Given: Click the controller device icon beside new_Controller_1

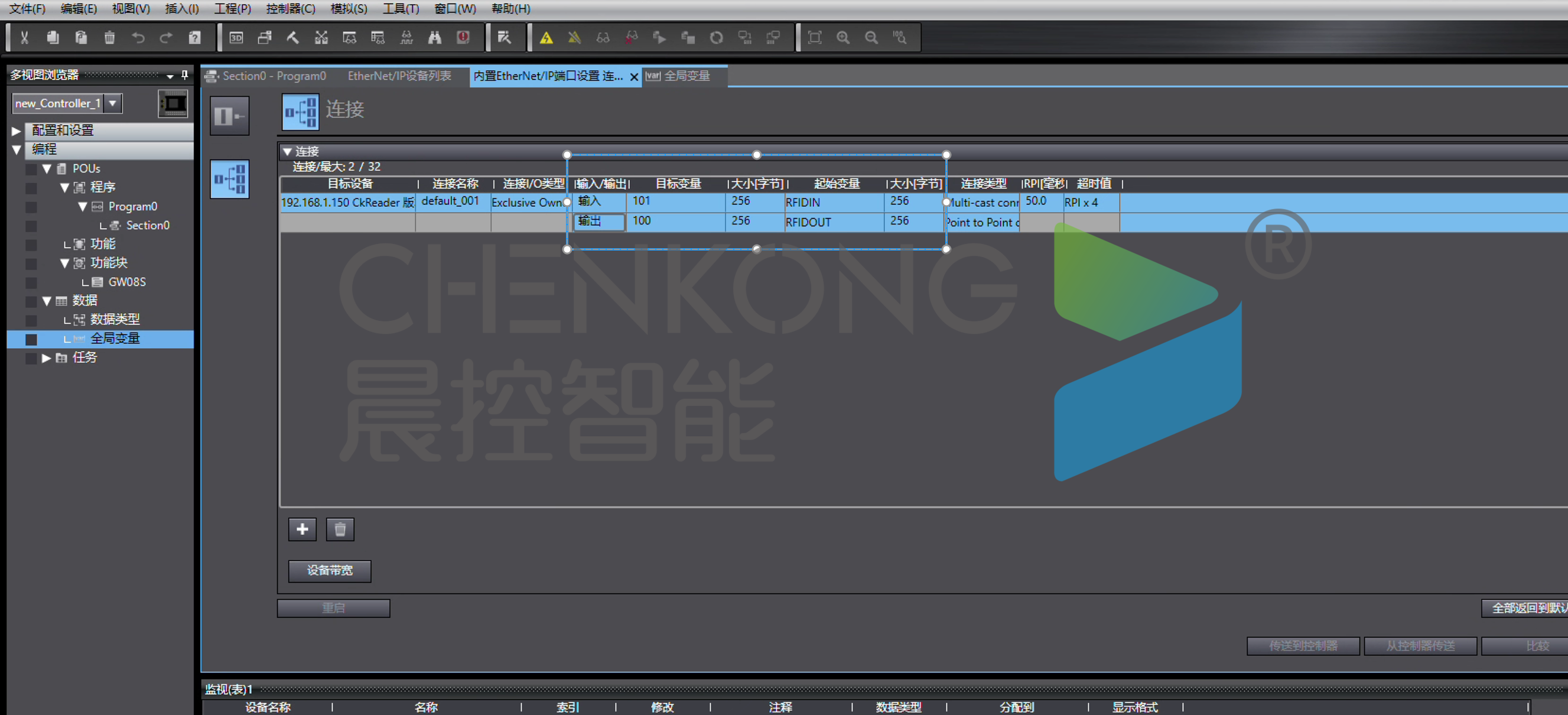Looking at the screenshot, I should tap(173, 103).
